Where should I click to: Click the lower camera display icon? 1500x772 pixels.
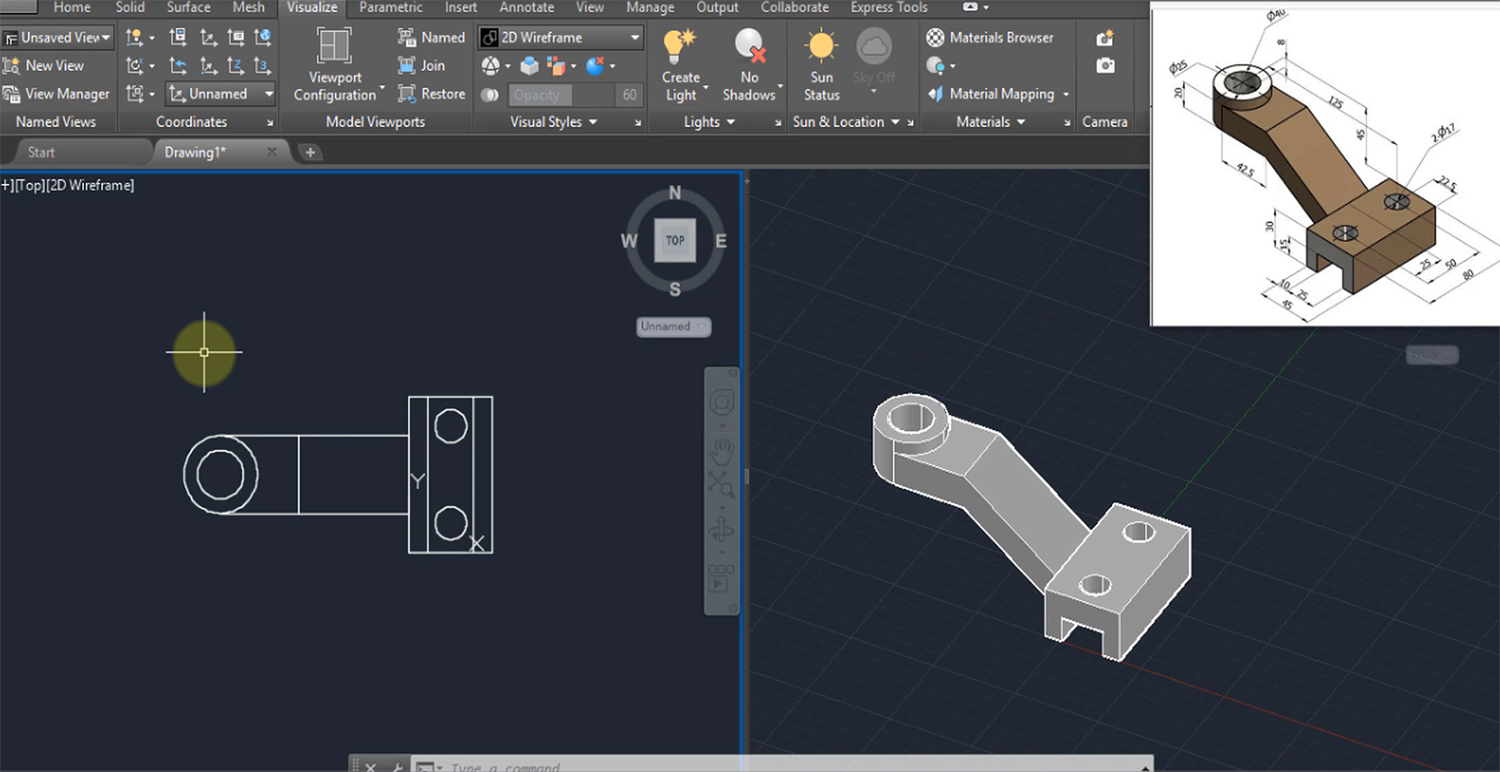coord(1105,66)
